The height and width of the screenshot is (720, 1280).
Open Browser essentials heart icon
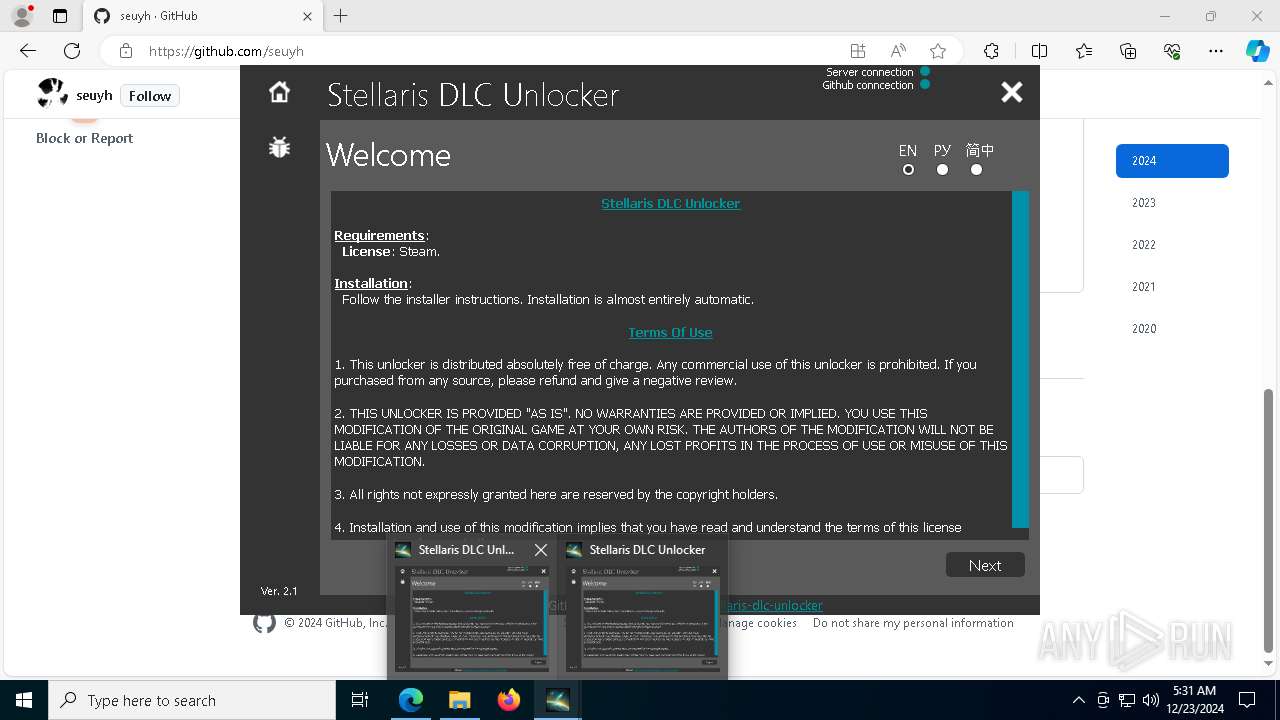pos(1172,51)
